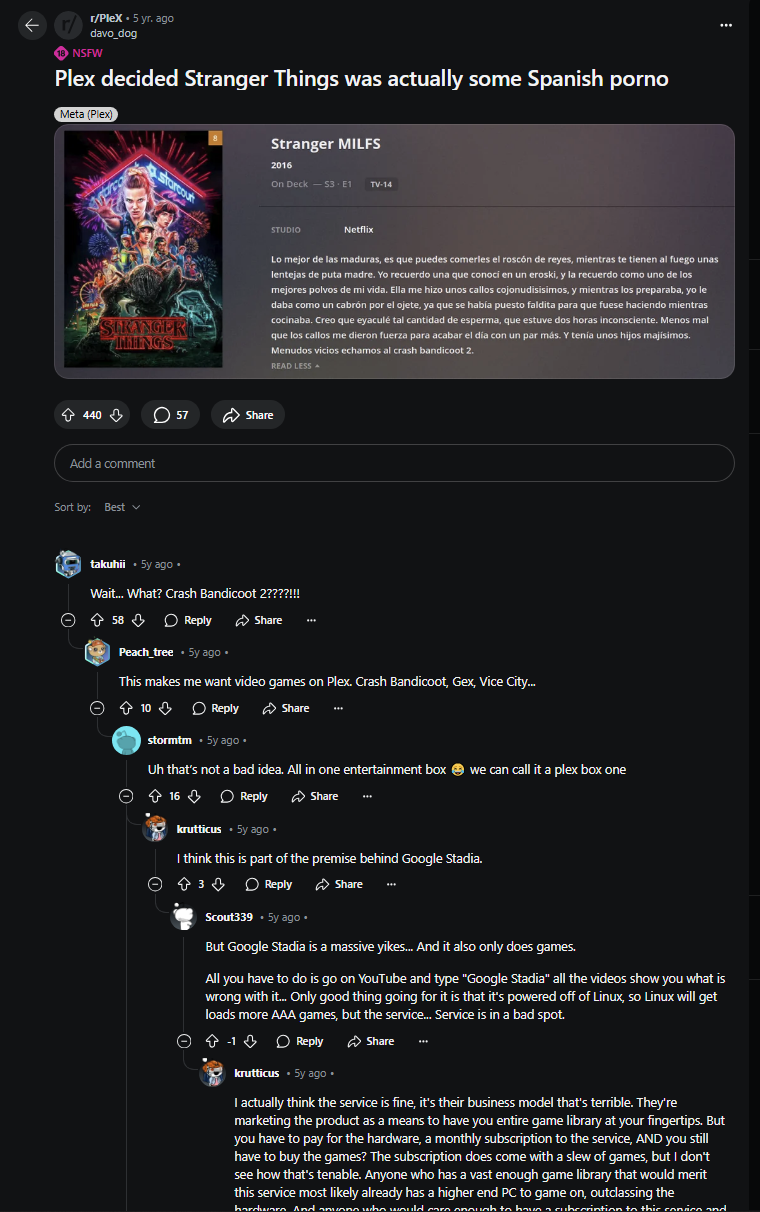Downvote Peach_tree's comment
Image resolution: width=760 pixels, height=1212 pixels.
tap(165, 708)
